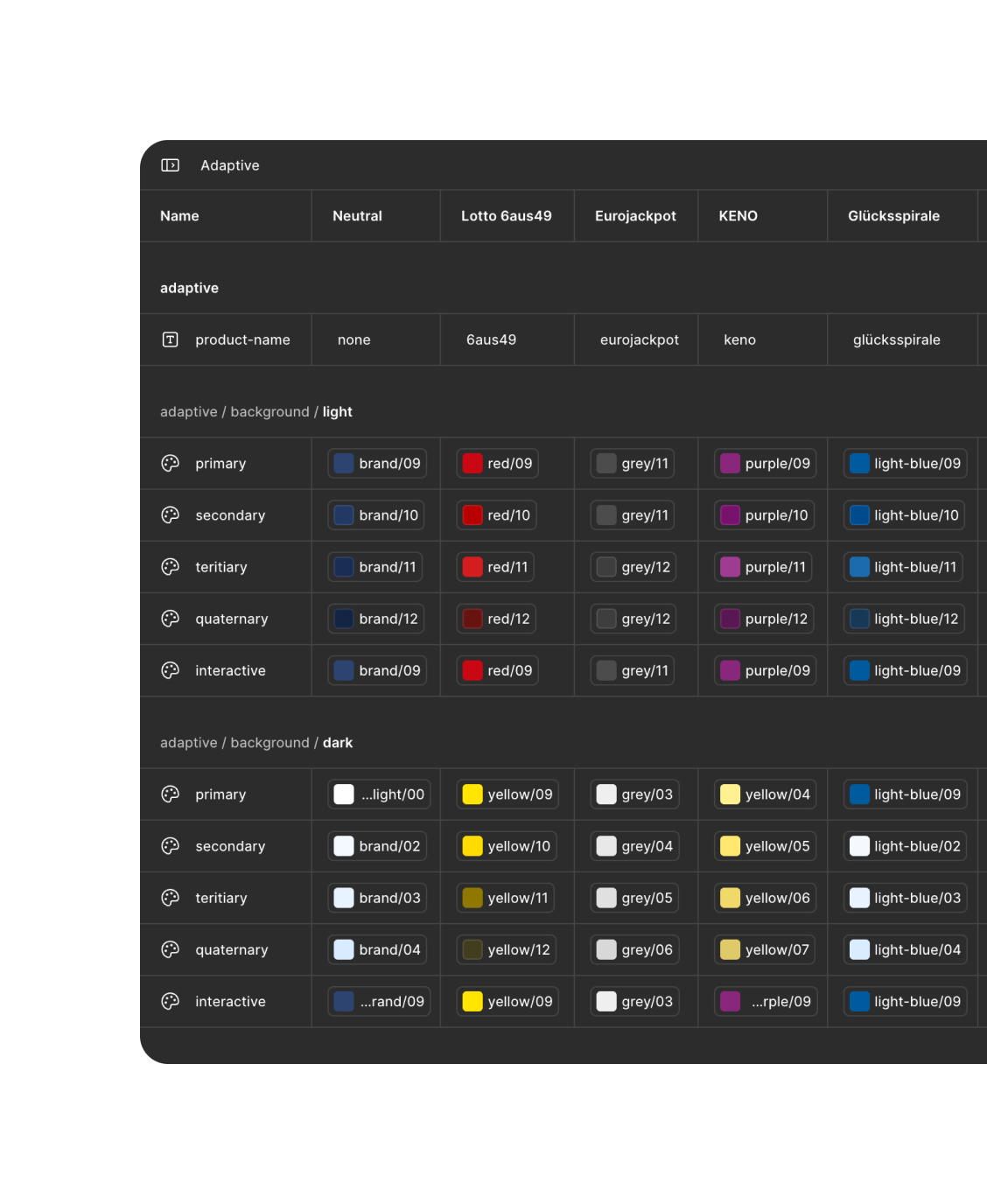Click the Eurojackpot column header
Screen dimensions: 987x1204
click(x=635, y=216)
